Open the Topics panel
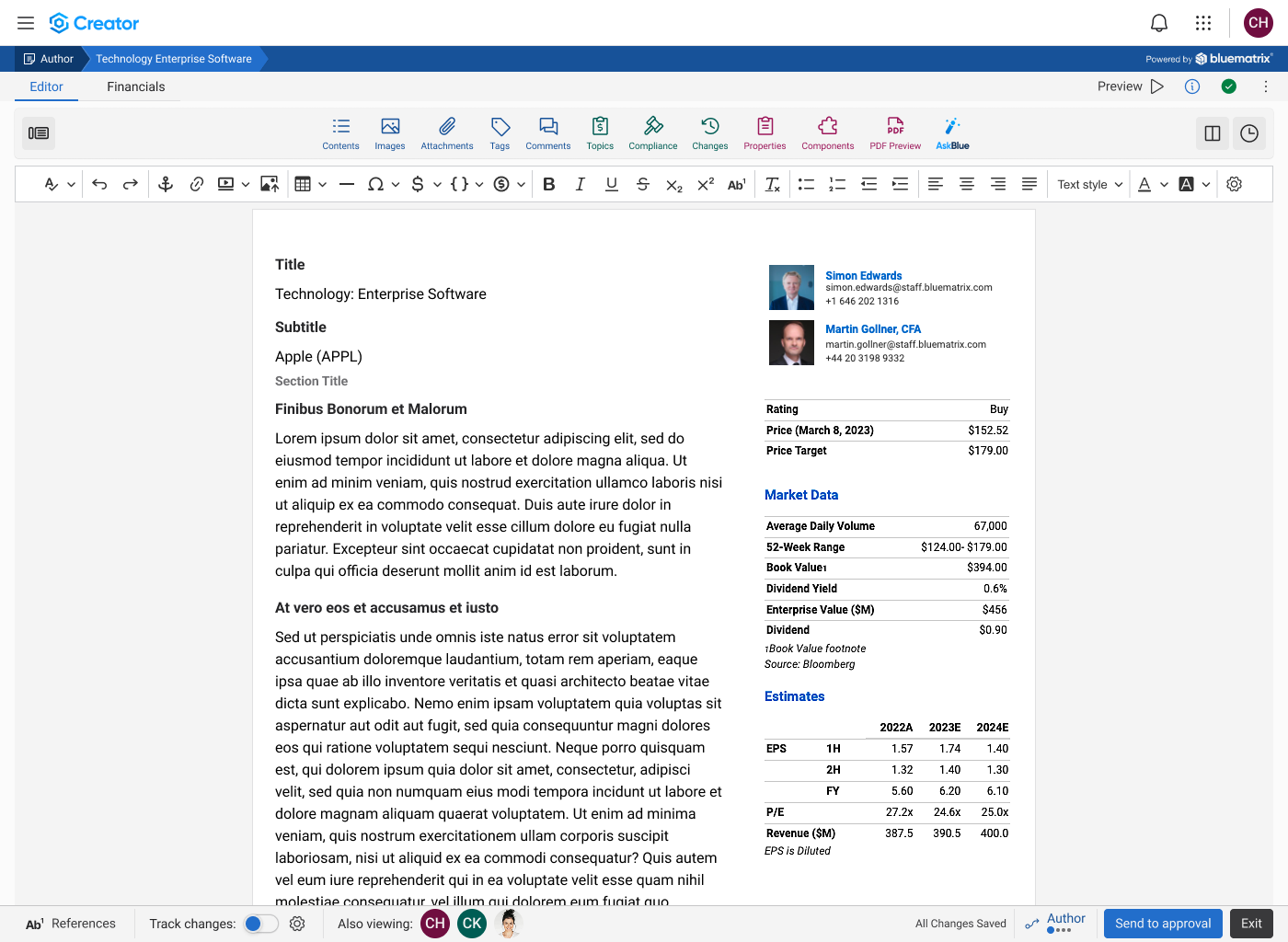Screen dimensions: 1288x942 [x=600, y=133]
